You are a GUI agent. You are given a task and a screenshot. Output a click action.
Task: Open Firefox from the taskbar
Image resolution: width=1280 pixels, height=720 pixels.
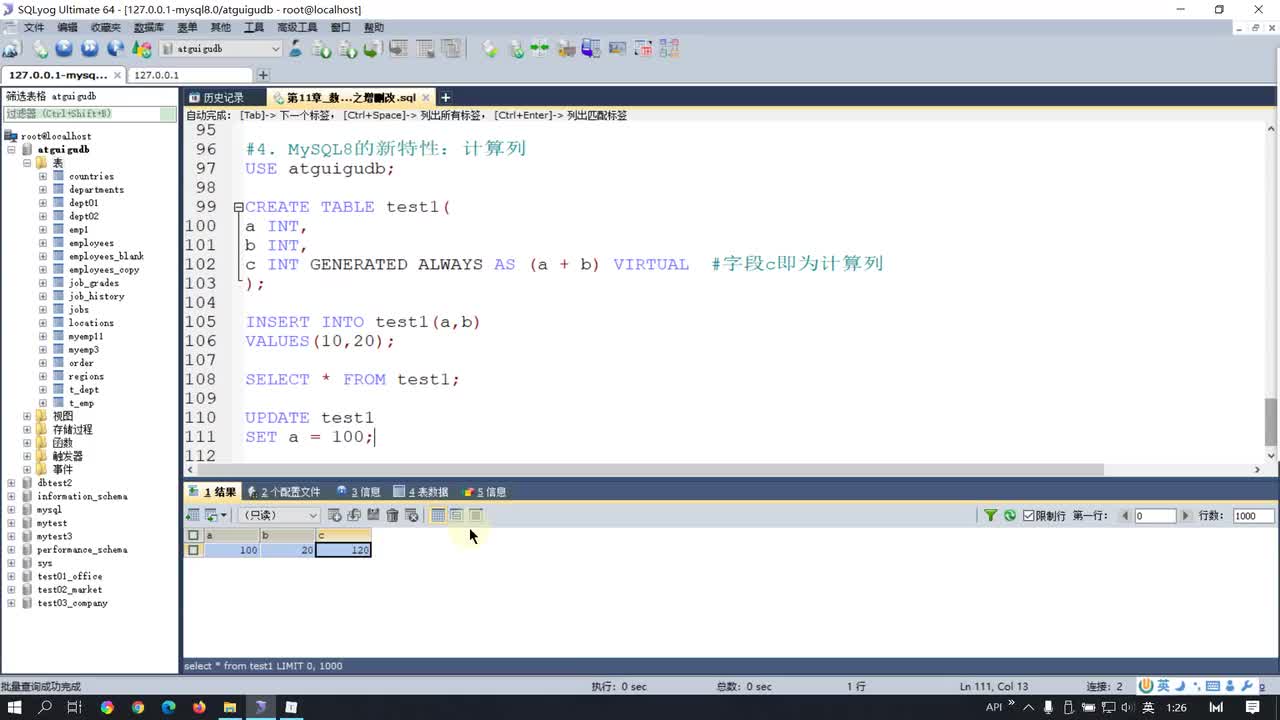[x=199, y=707]
